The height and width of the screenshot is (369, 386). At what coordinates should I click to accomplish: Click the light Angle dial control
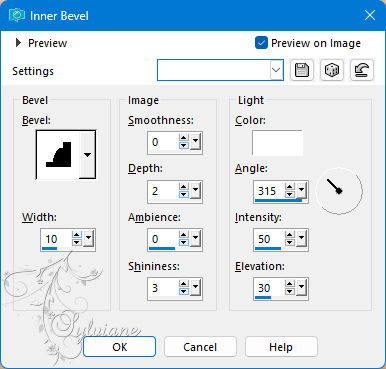(339, 191)
